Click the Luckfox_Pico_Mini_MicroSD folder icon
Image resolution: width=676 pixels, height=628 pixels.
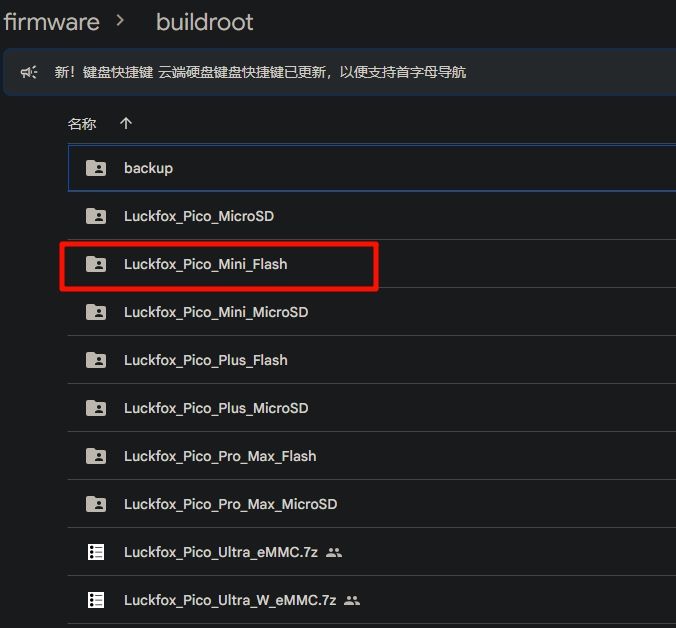tap(96, 312)
